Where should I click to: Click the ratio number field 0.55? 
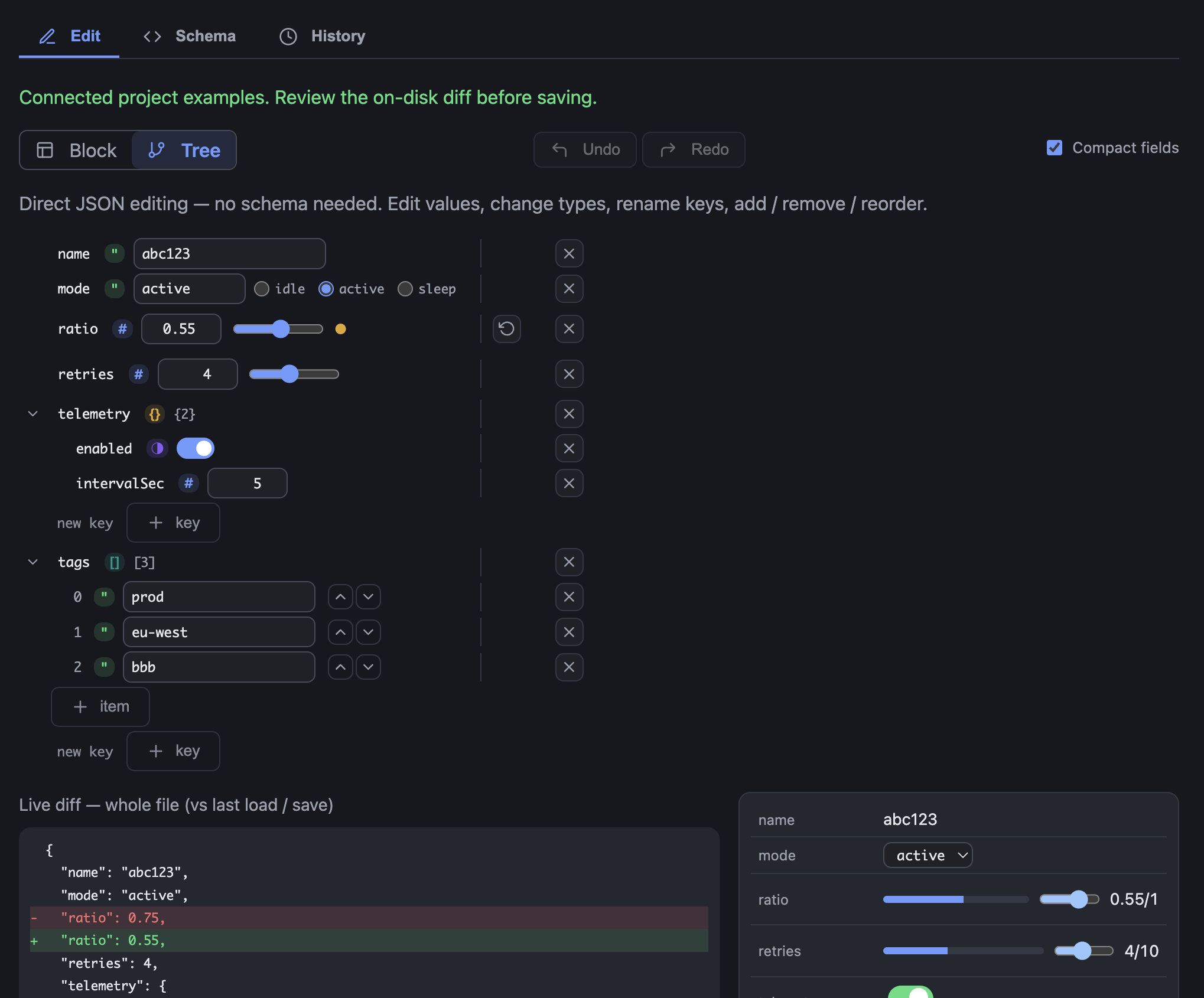[x=181, y=329]
